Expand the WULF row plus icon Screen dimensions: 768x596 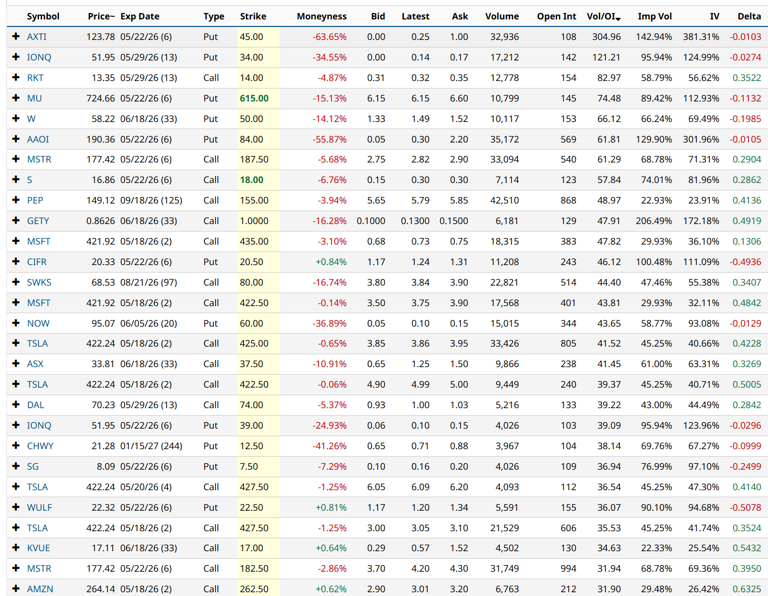point(16,507)
